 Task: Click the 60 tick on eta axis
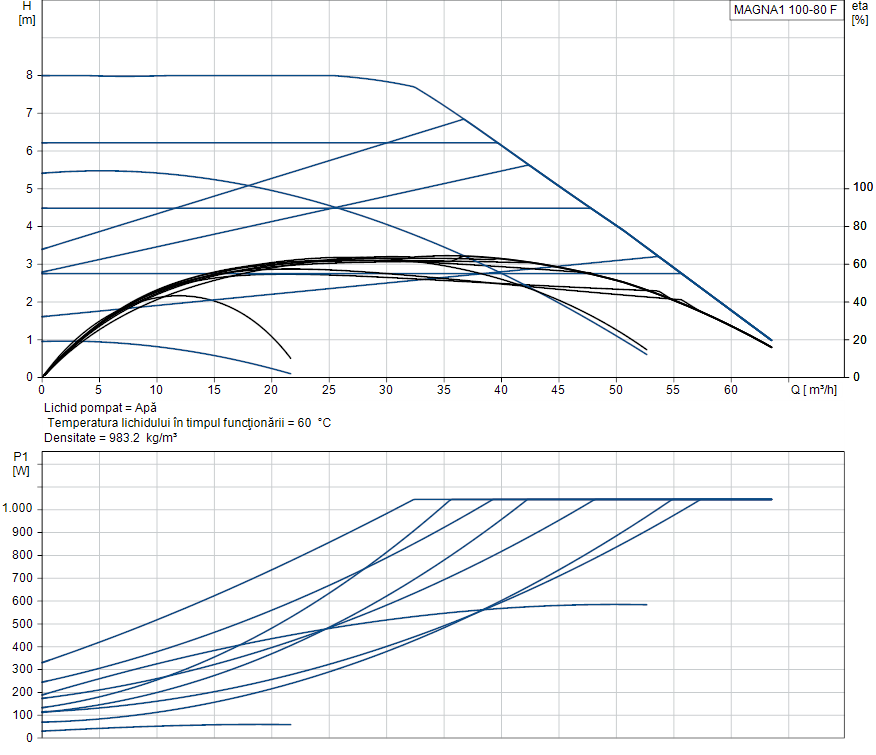pyautogui.click(x=859, y=264)
